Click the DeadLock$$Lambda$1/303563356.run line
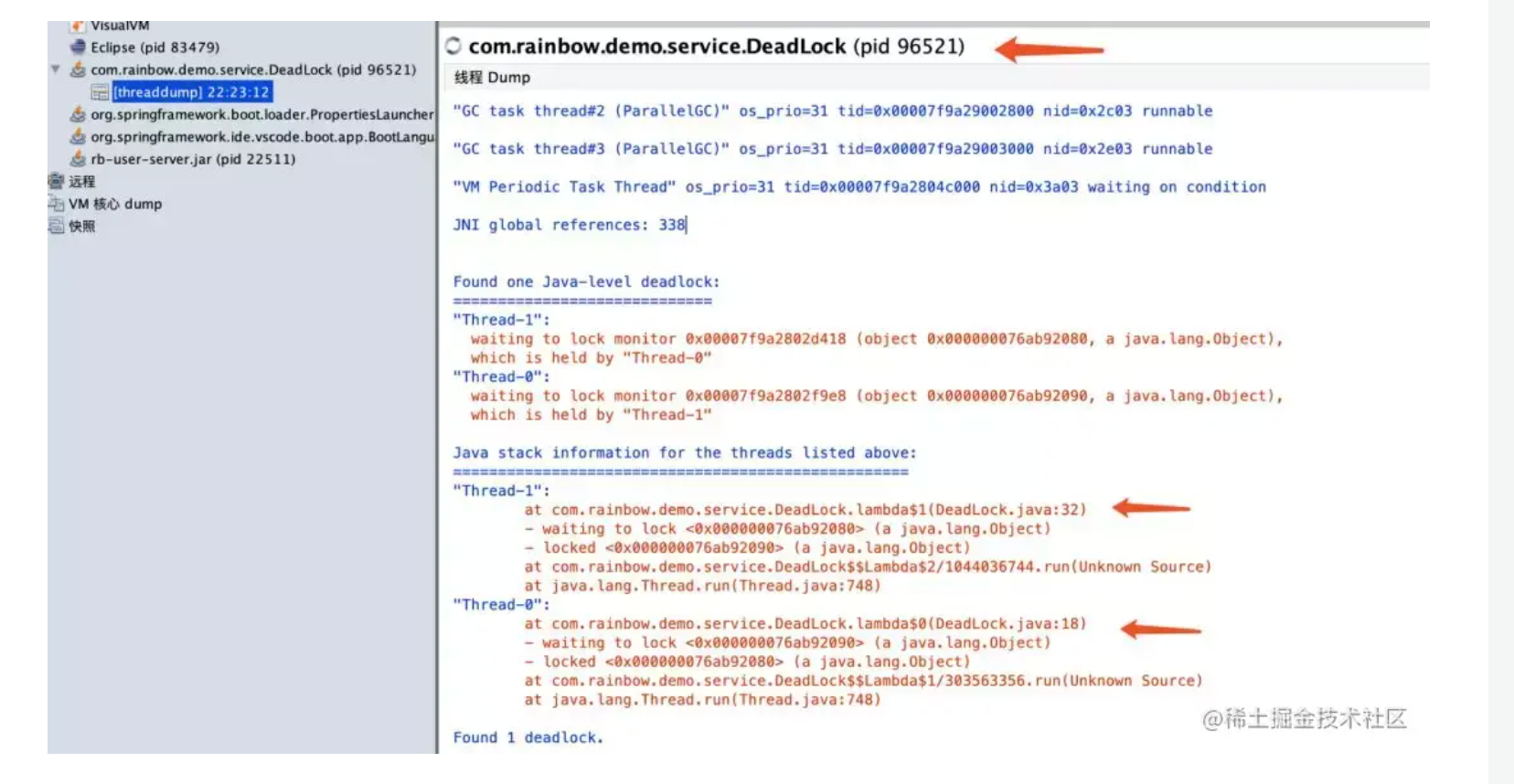This screenshot has height=784, width=1514. (x=863, y=681)
